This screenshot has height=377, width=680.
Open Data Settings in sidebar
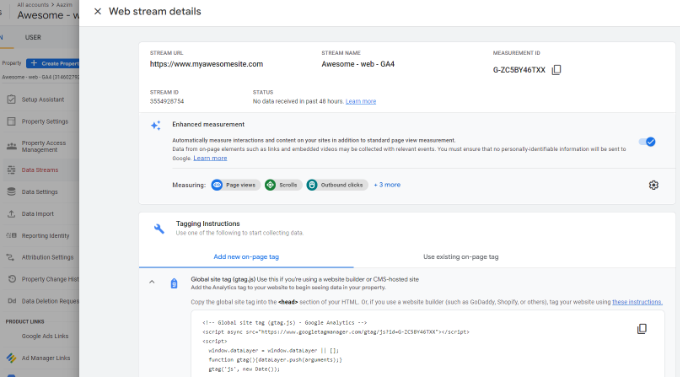point(40,192)
